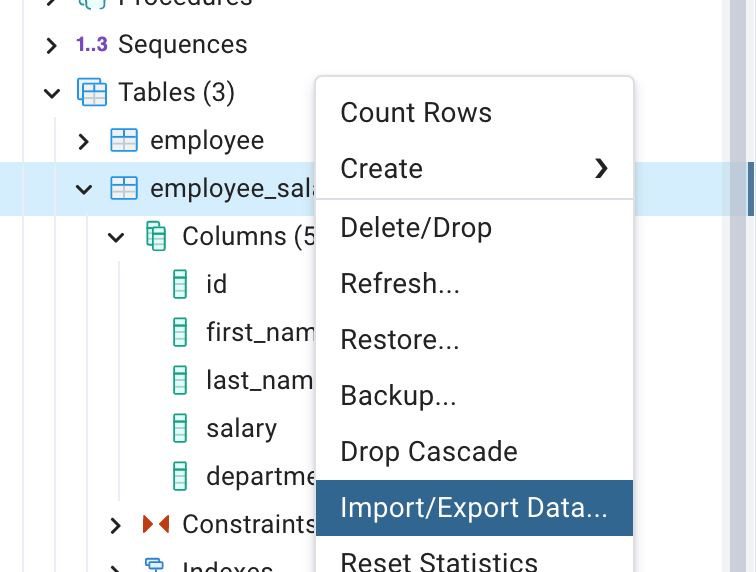Image resolution: width=756 pixels, height=572 pixels.
Task: Collapse the Columns node
Action: (116, 237)
